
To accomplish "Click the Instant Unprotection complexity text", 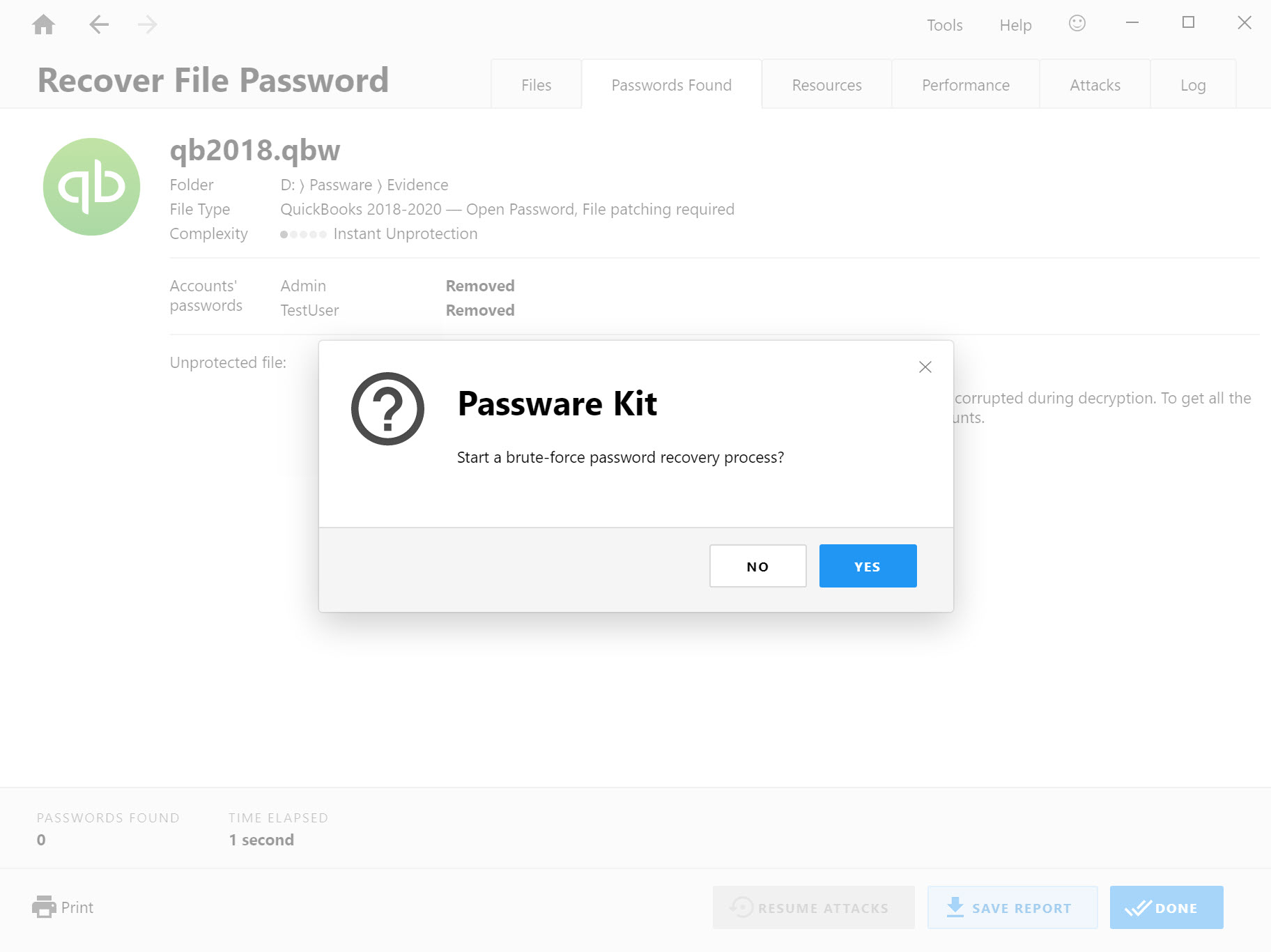I will coord(406,233).
